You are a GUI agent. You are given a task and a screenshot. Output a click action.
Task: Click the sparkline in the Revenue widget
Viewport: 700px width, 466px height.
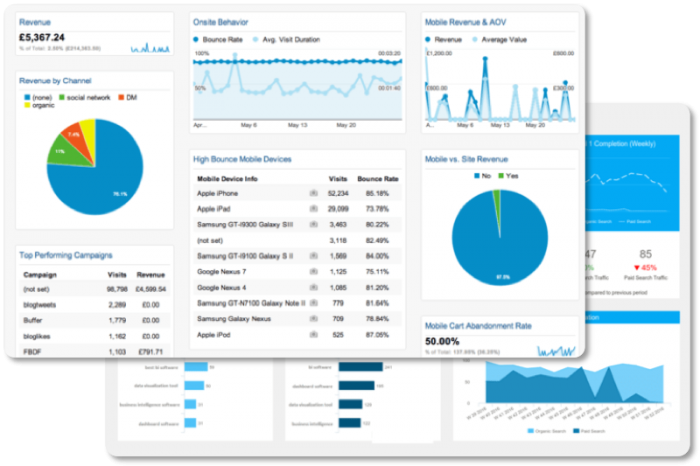pos(150,47)
